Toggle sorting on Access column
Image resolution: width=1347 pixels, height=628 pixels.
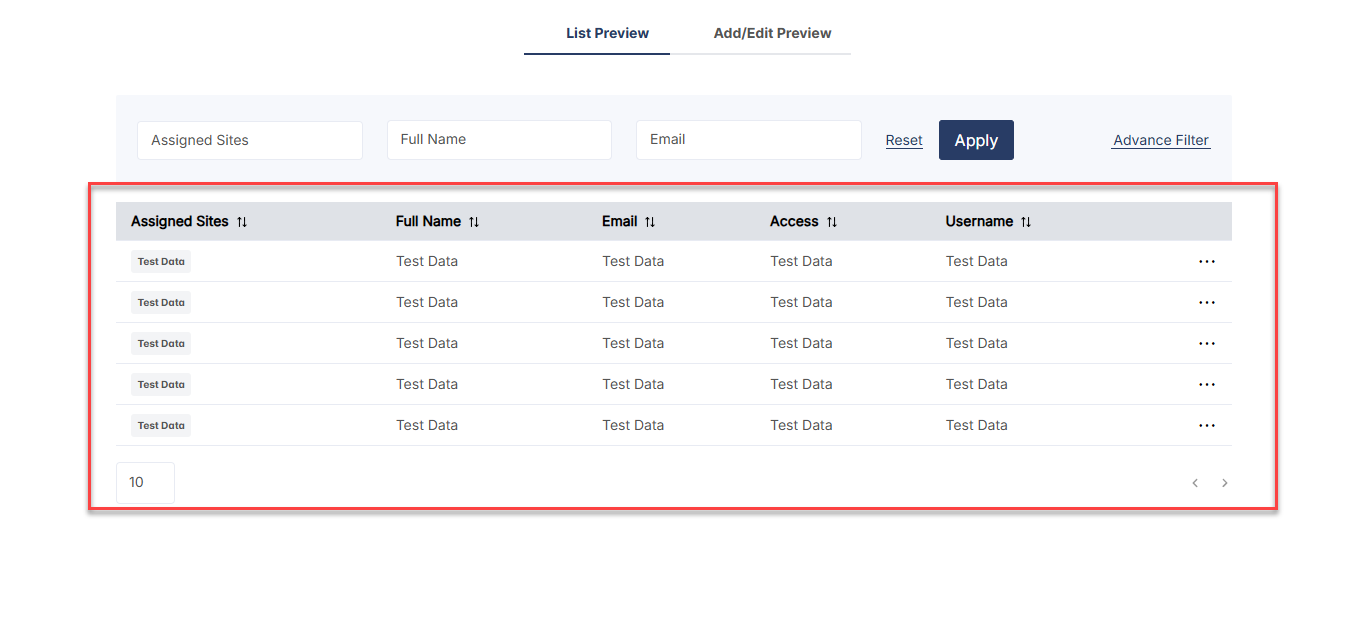(832, 222)
